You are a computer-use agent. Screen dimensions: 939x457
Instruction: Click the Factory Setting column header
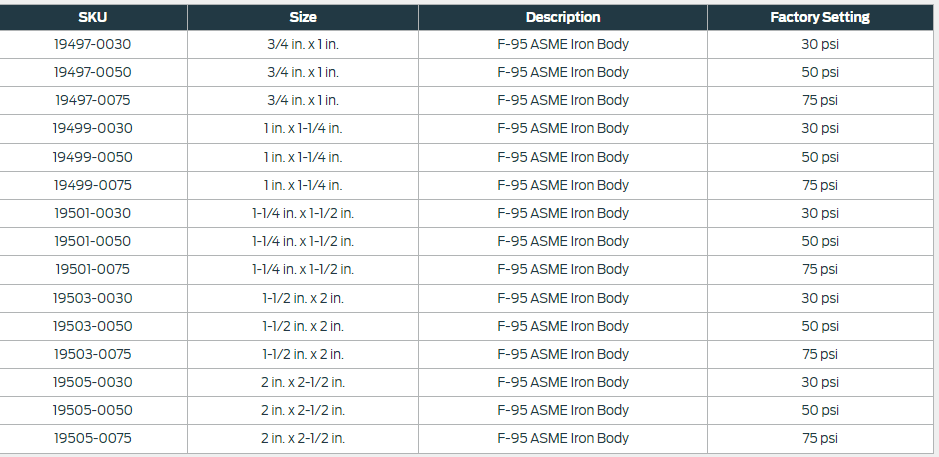click(820, 17)
